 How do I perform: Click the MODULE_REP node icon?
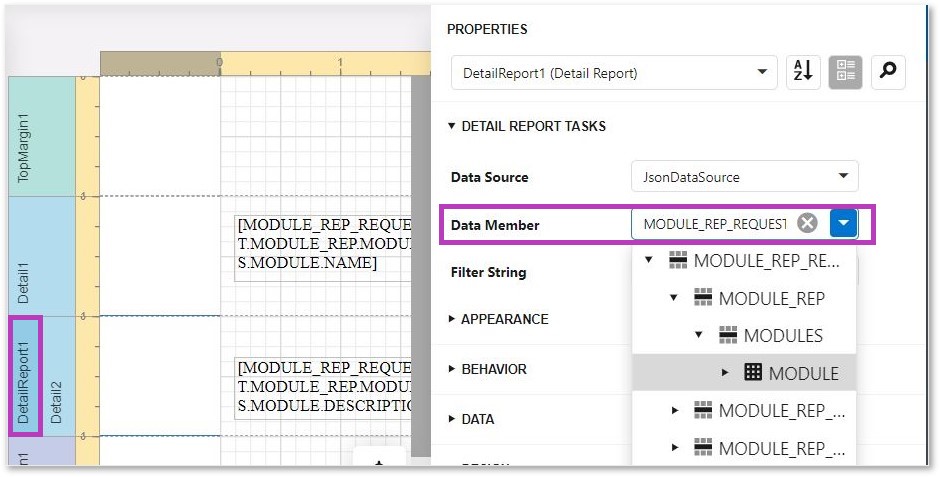point(702,298)
